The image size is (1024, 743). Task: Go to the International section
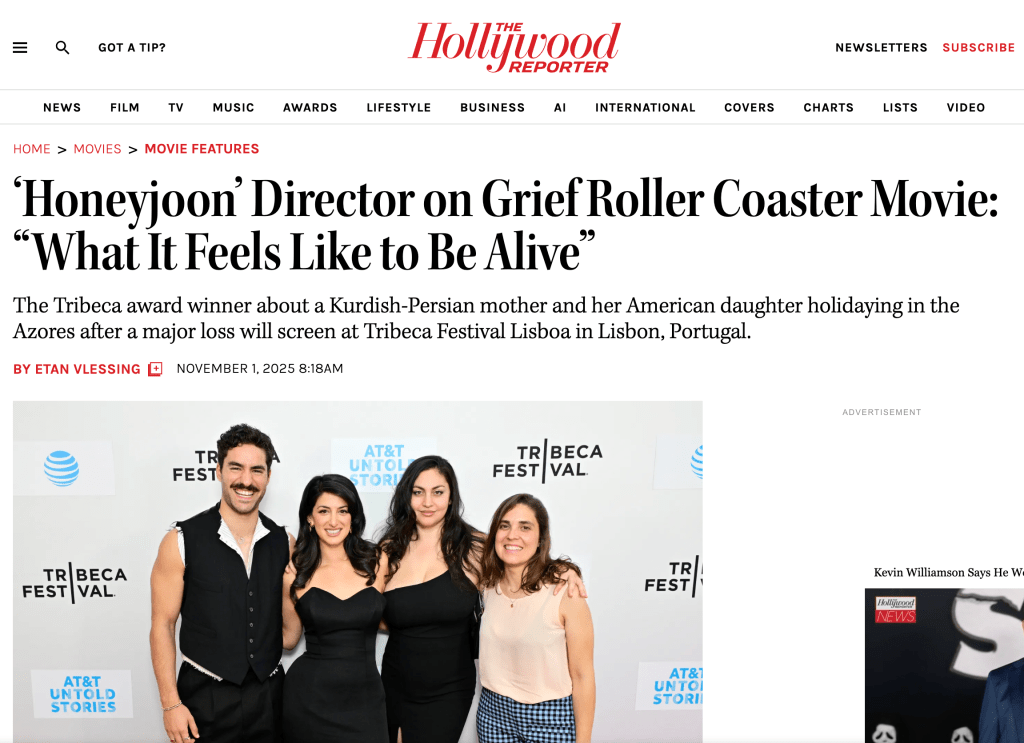pos(645,108)
